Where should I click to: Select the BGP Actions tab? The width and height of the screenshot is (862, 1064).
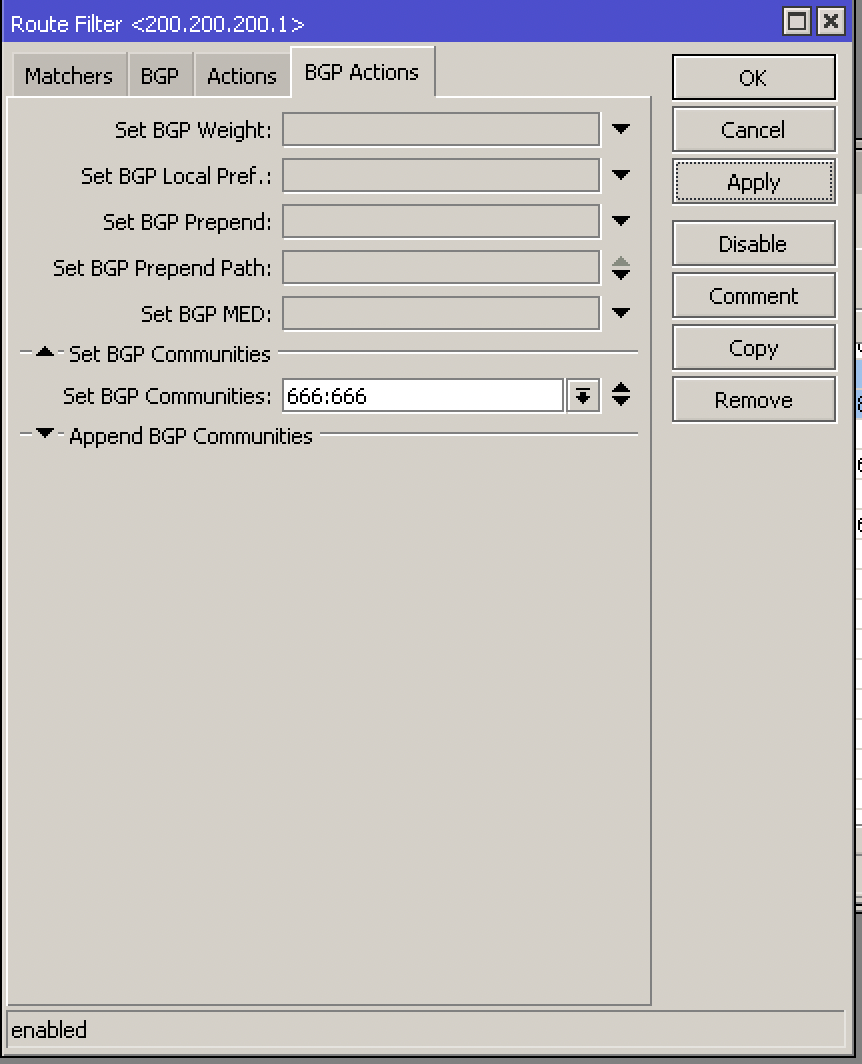point(362,72)
